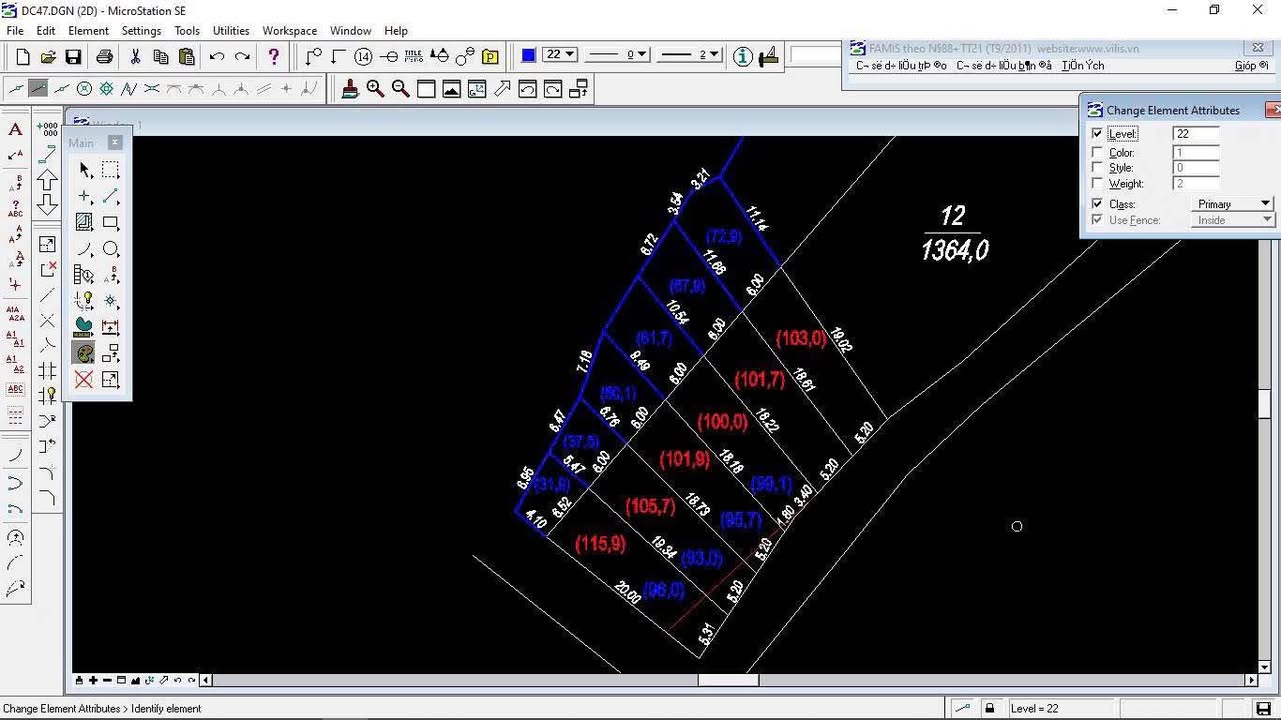Screen dimensions: 1281x720
Task: Click the blue active color swatch
Action: (x=528, y=55)
